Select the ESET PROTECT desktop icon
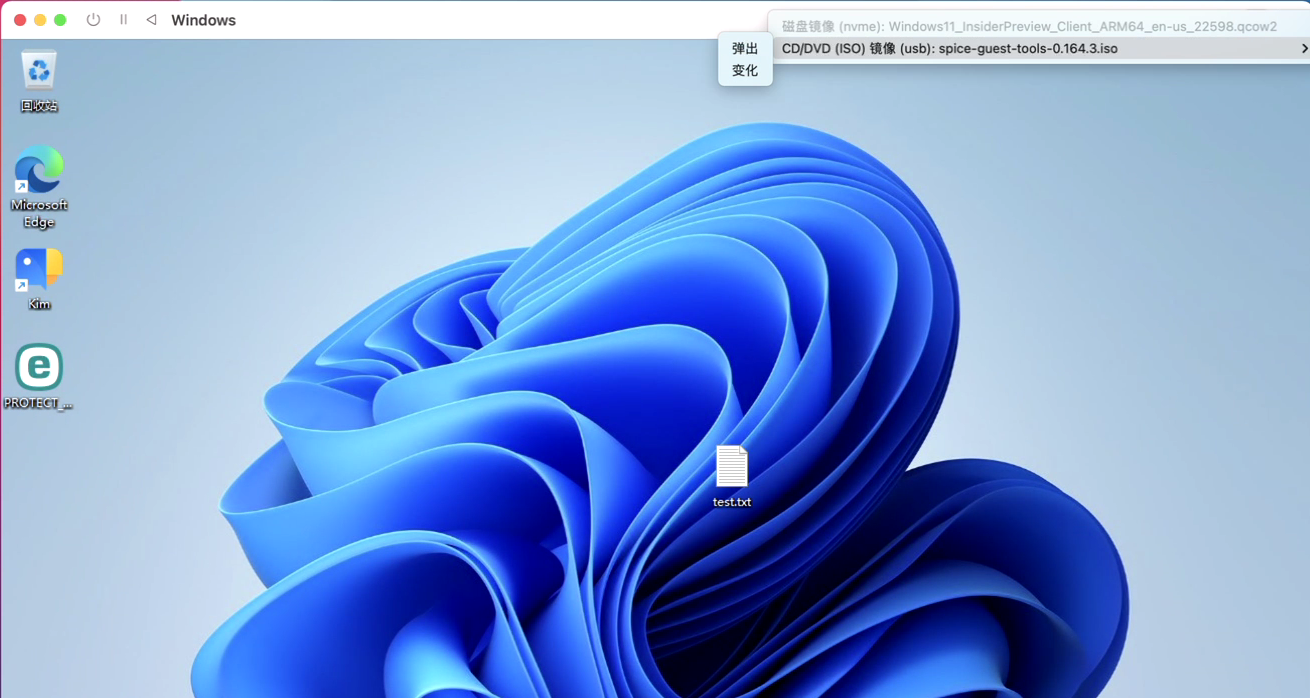This screenshot has height=698, width=1310. click(x=39, y=377)
